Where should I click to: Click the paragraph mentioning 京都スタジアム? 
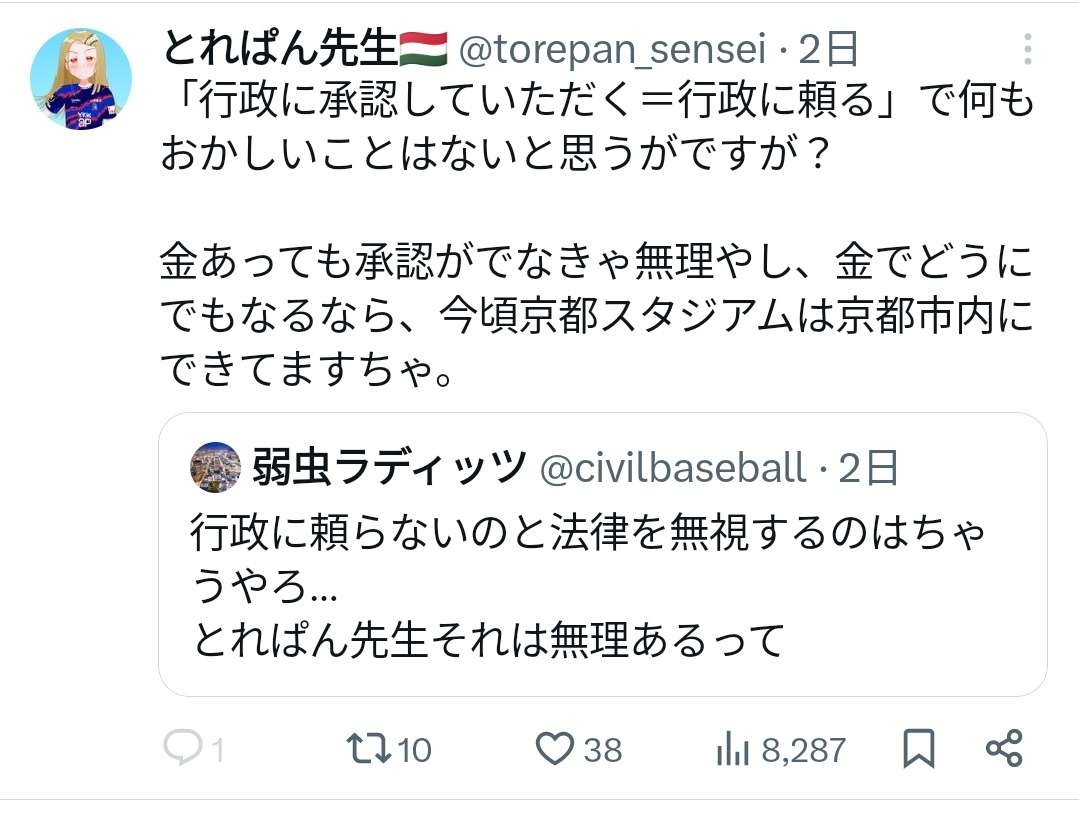(x=597, y=317)
